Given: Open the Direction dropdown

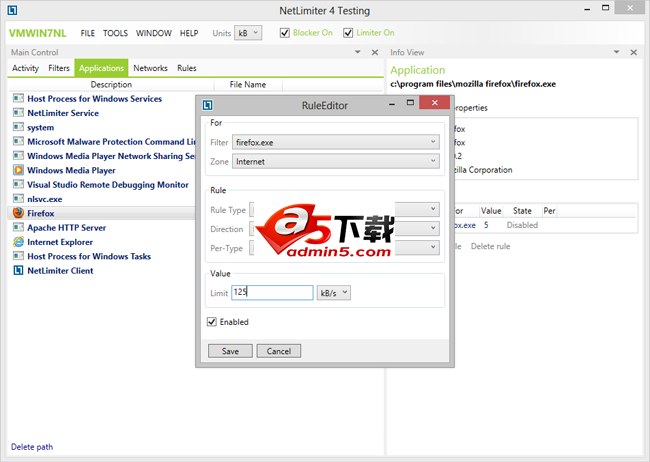Looking at the screenshot, I should [344, 229].
